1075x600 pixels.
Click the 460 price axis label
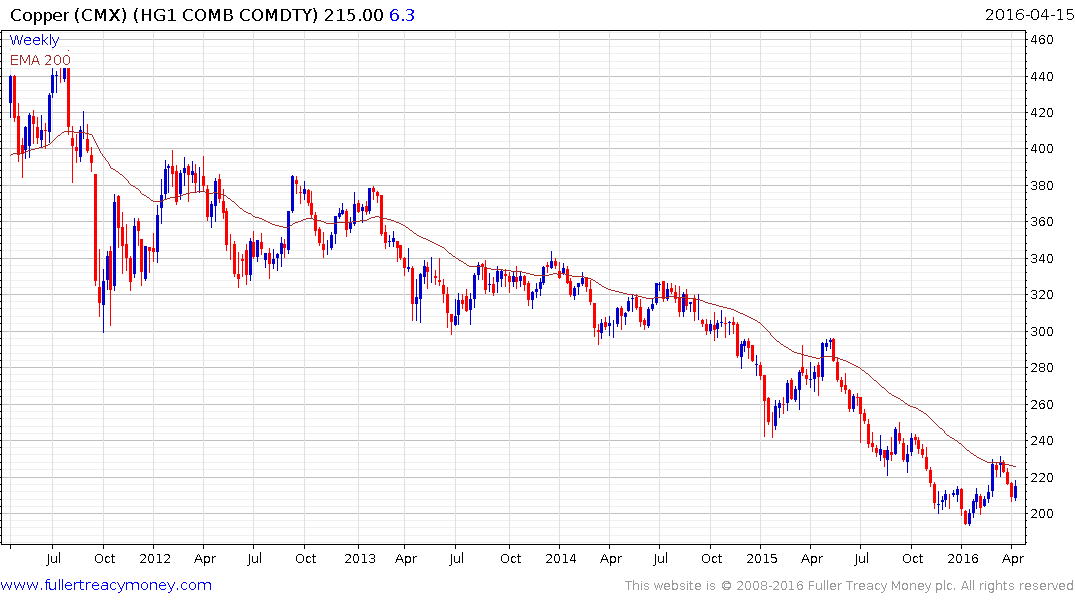(x=1042, y=40)
